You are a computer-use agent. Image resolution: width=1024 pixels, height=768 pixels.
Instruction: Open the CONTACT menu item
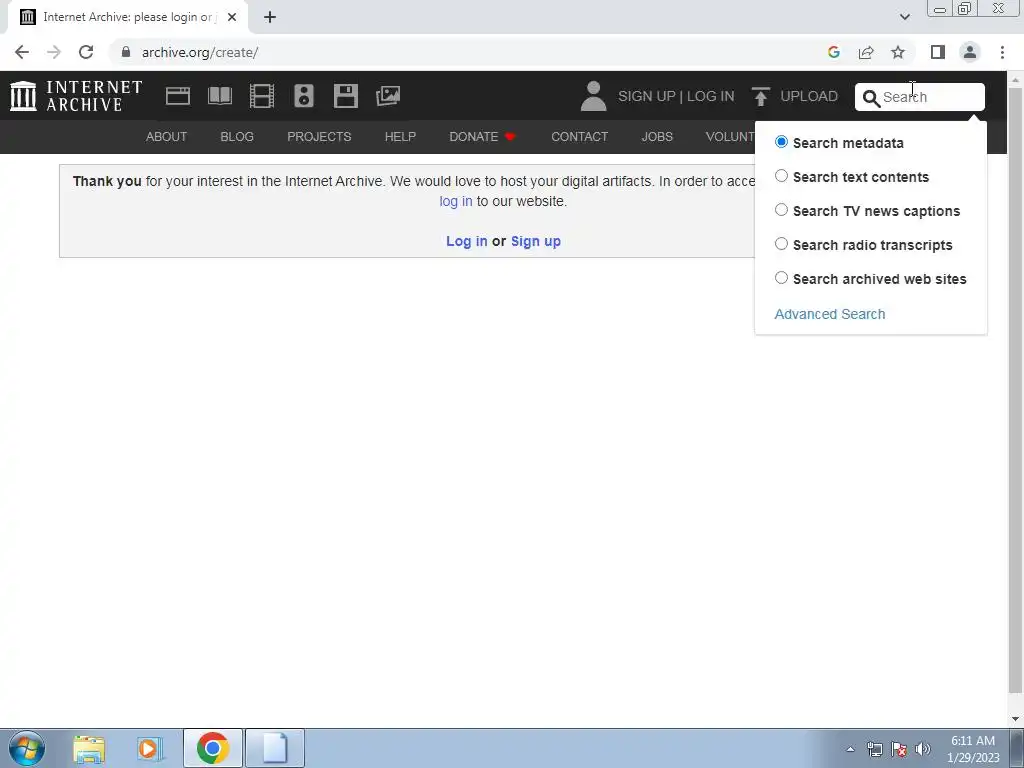point(579,136)
